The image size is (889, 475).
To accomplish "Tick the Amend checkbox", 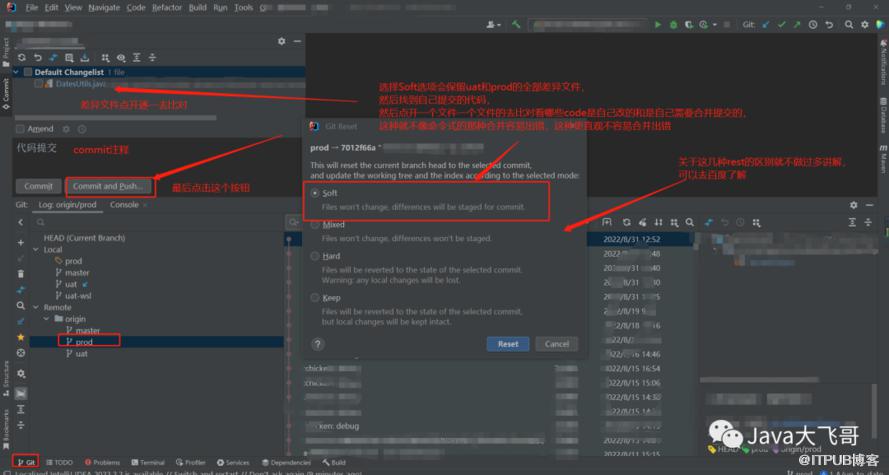I will (x=21, y=129).
